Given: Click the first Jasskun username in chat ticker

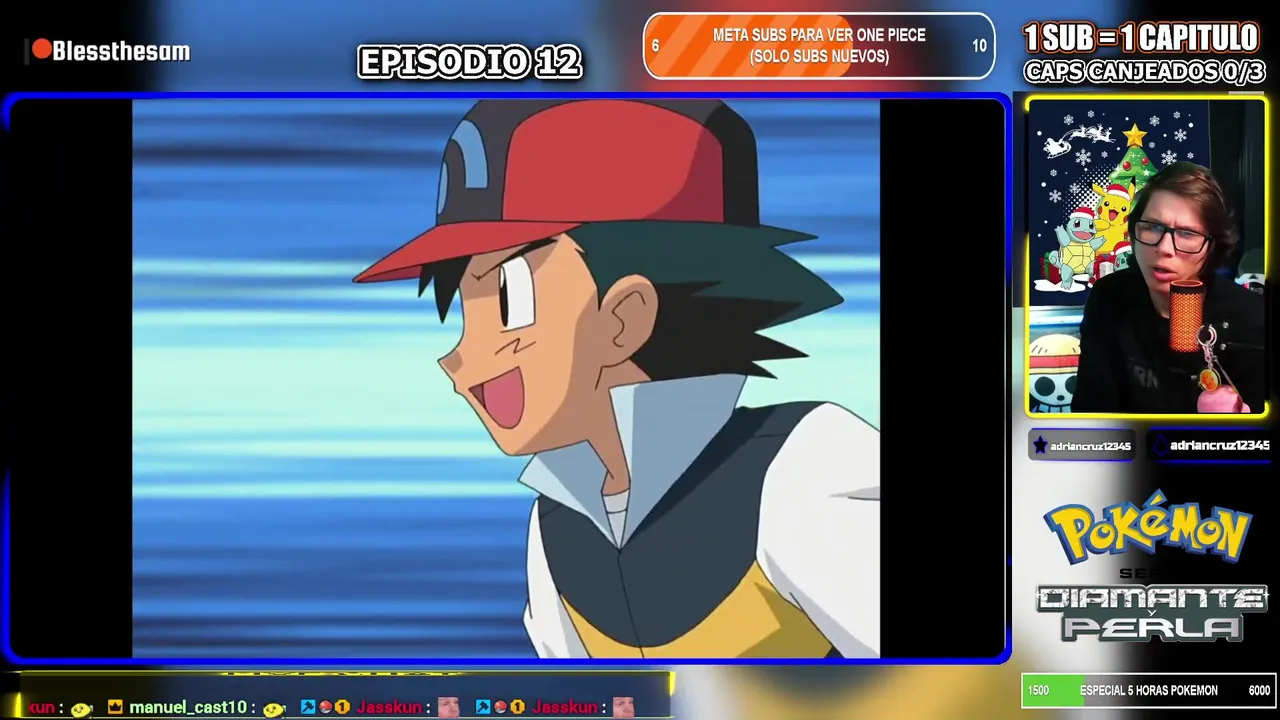Looking at the screenshot, I should click(389, 707).
